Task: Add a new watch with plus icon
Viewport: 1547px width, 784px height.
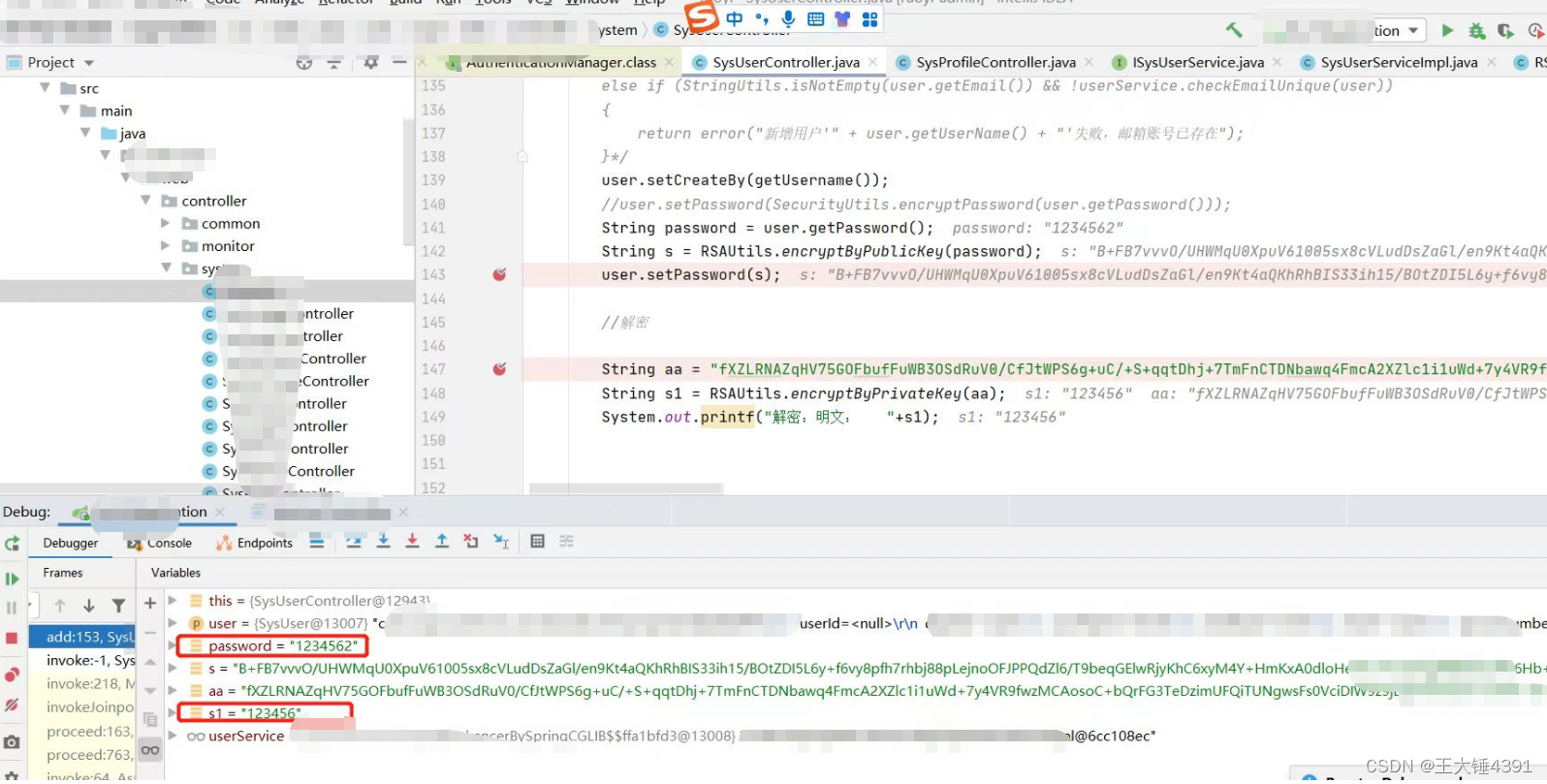Action: pos(149,603)
